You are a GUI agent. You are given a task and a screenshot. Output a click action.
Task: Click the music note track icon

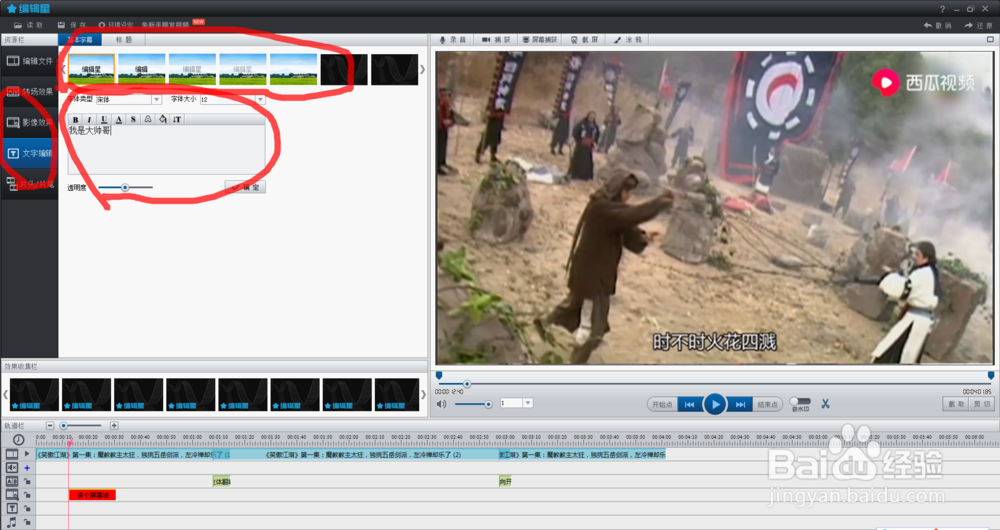click(11, 522)
